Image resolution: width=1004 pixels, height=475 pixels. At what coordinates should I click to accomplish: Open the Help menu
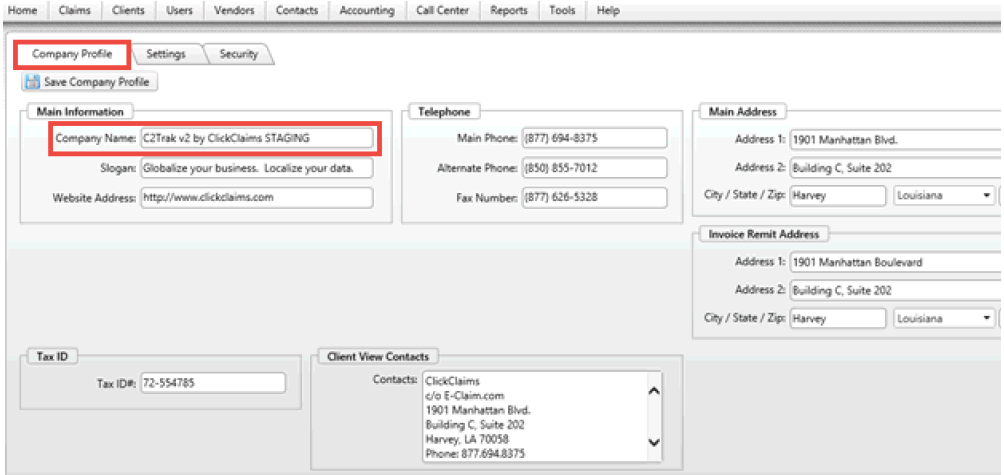click(x=608, y=10)
